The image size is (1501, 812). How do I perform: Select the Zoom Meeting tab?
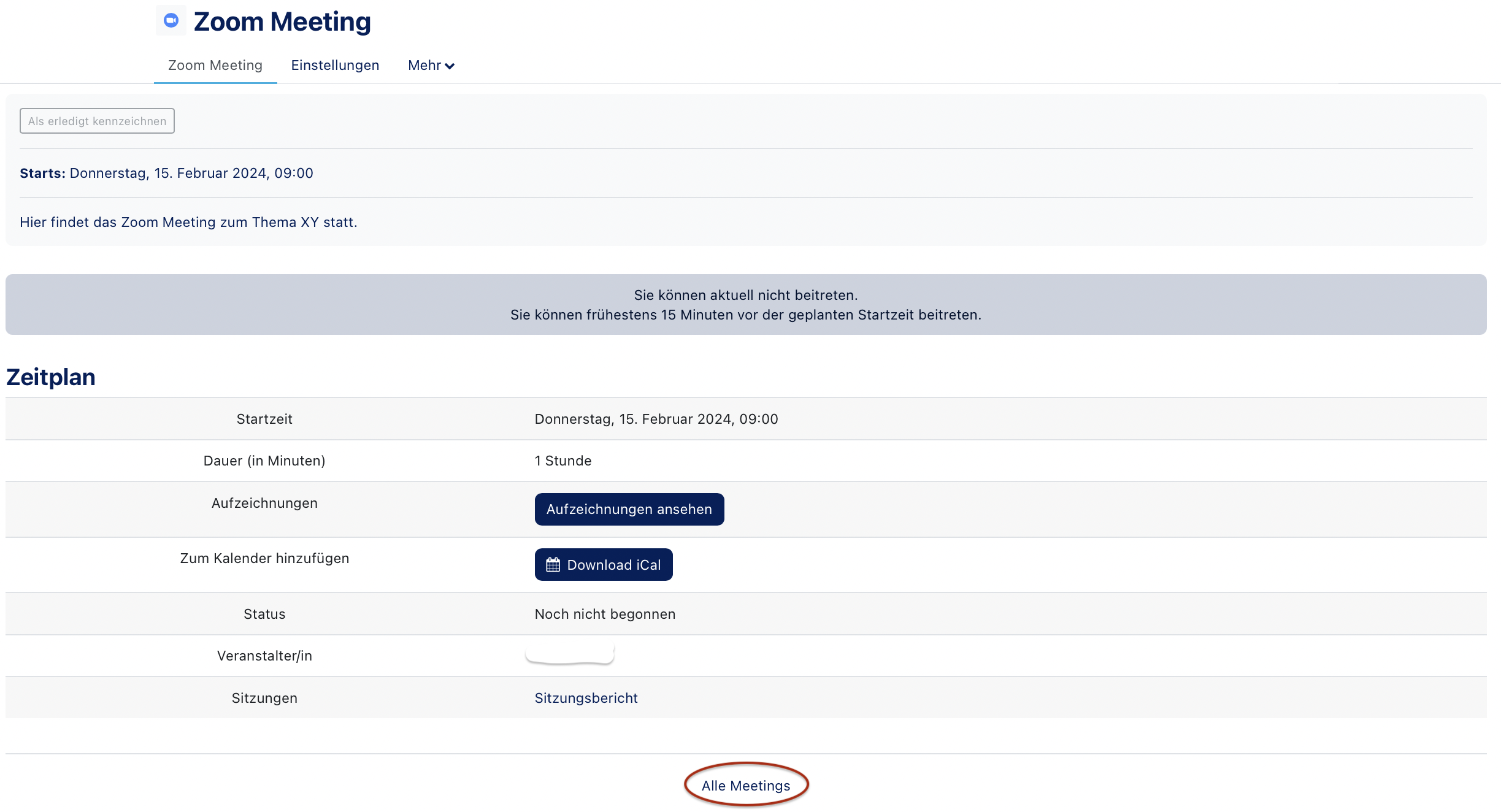click(x=215, y=65)
